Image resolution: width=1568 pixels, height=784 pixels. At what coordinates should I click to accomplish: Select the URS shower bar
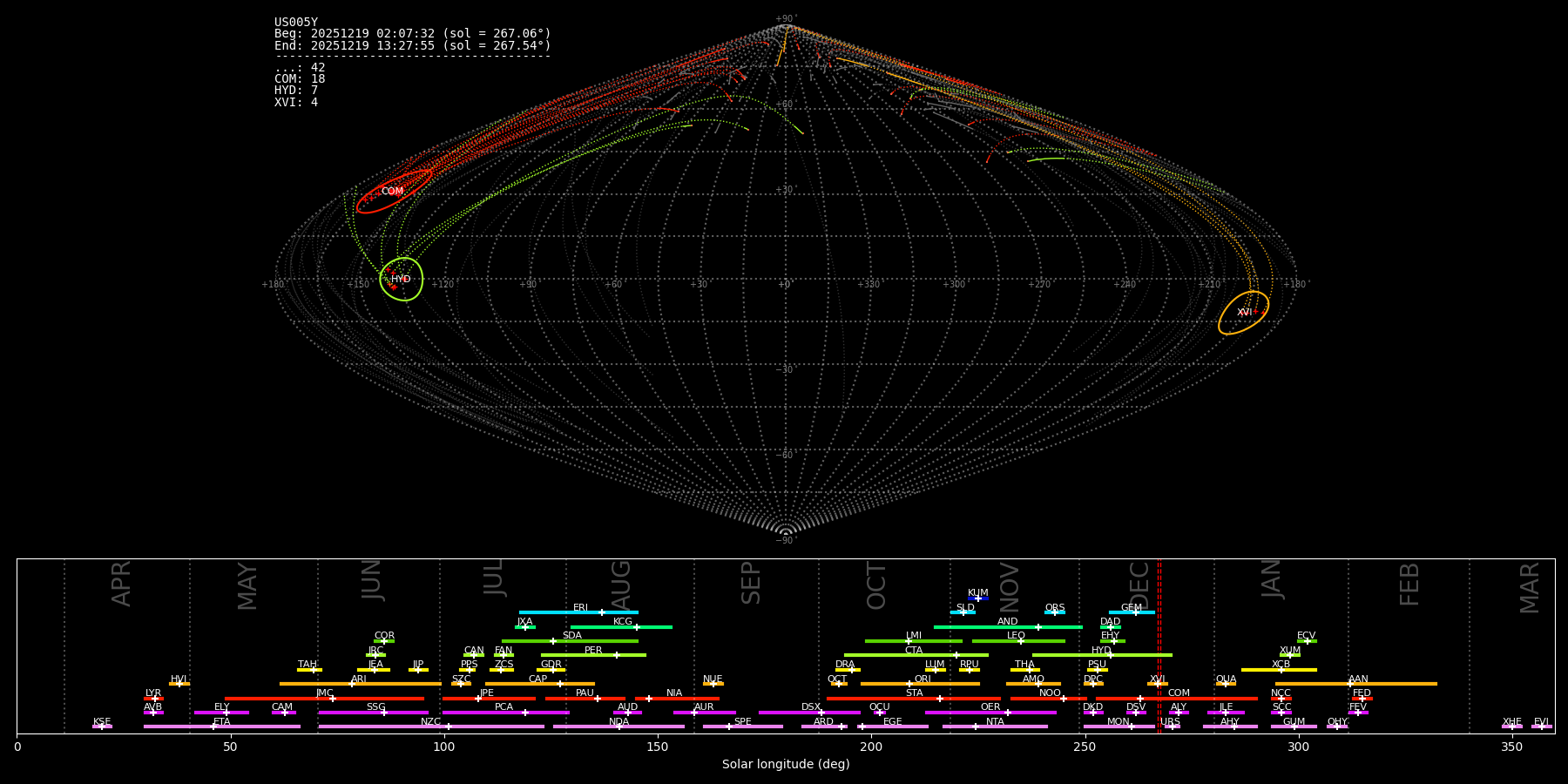point(1171,727)
